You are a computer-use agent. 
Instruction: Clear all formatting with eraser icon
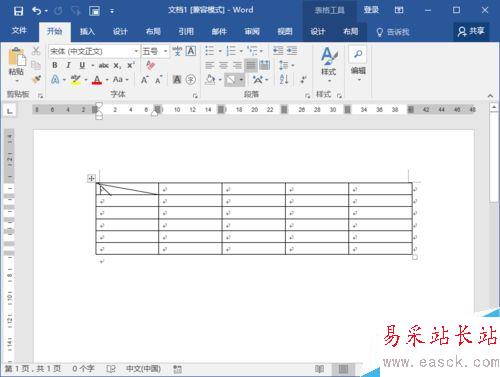150,65
